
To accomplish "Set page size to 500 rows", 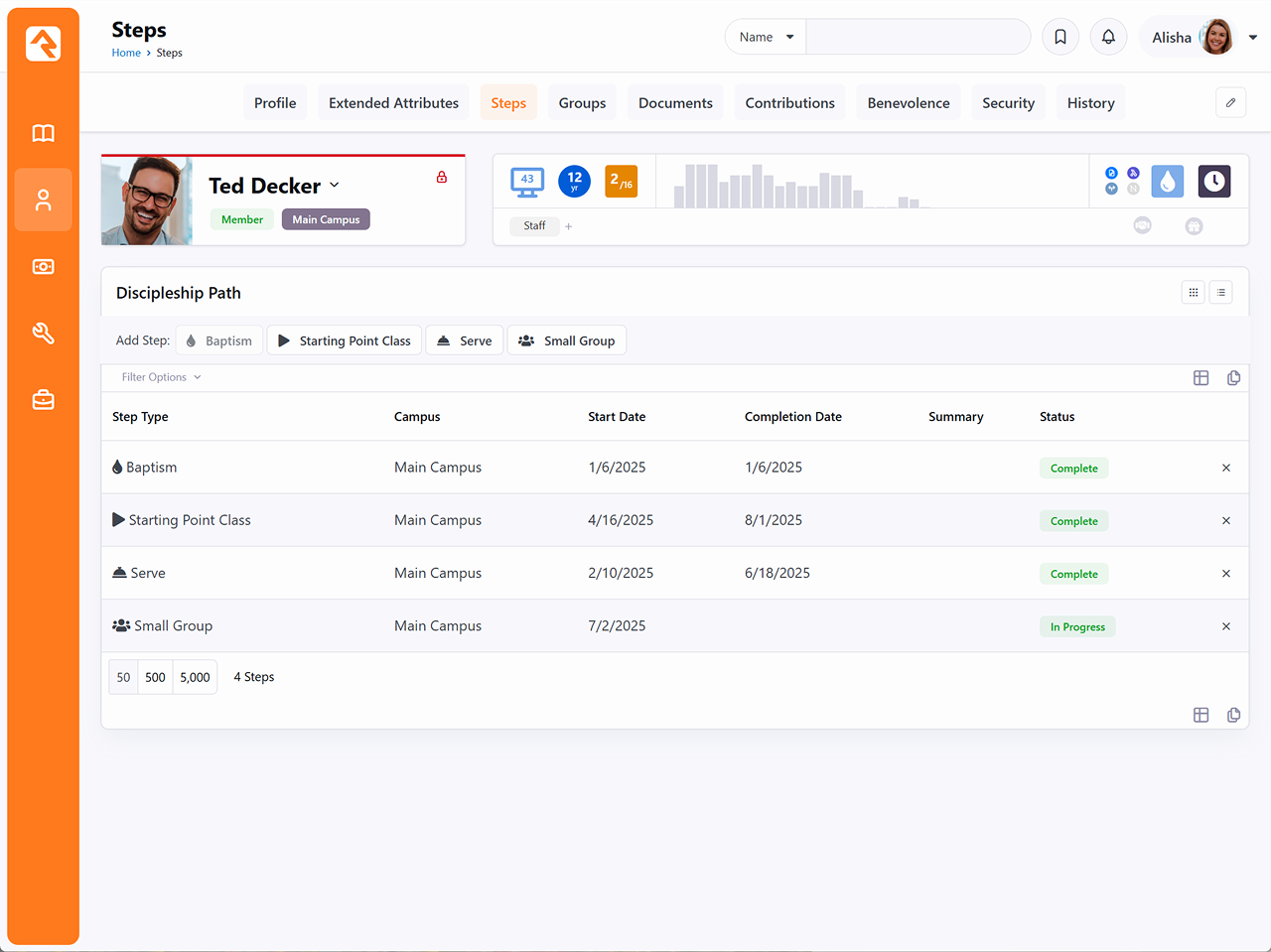I will point(155,677).
